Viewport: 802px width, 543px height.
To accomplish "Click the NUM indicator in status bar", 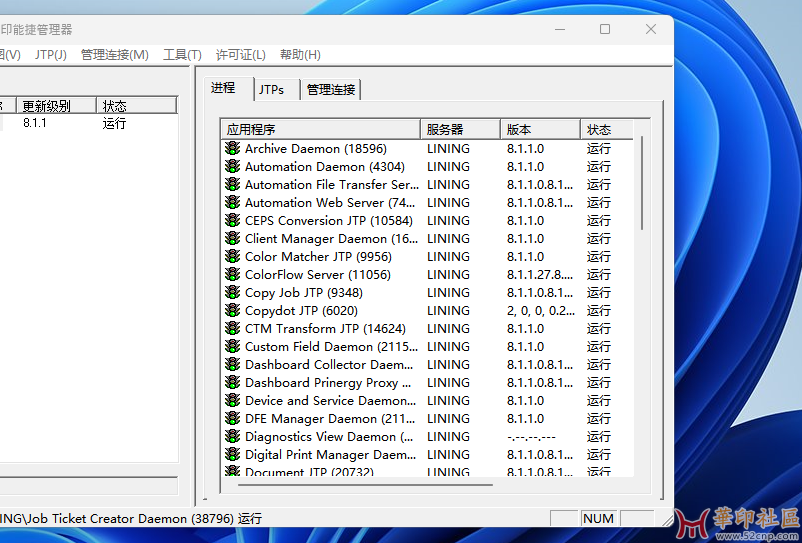I will tap(598, 518).
